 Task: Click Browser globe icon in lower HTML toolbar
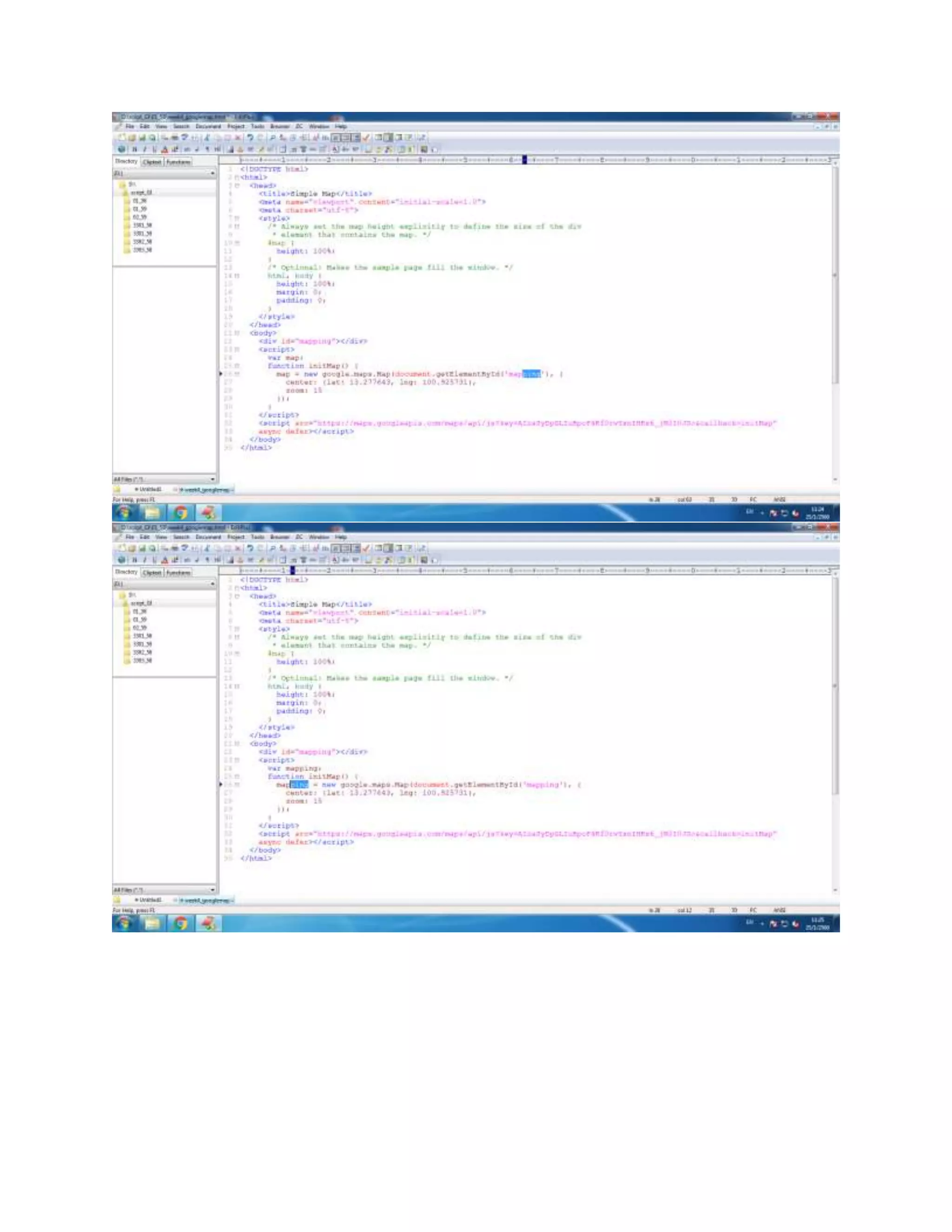[x=121, y=560]
